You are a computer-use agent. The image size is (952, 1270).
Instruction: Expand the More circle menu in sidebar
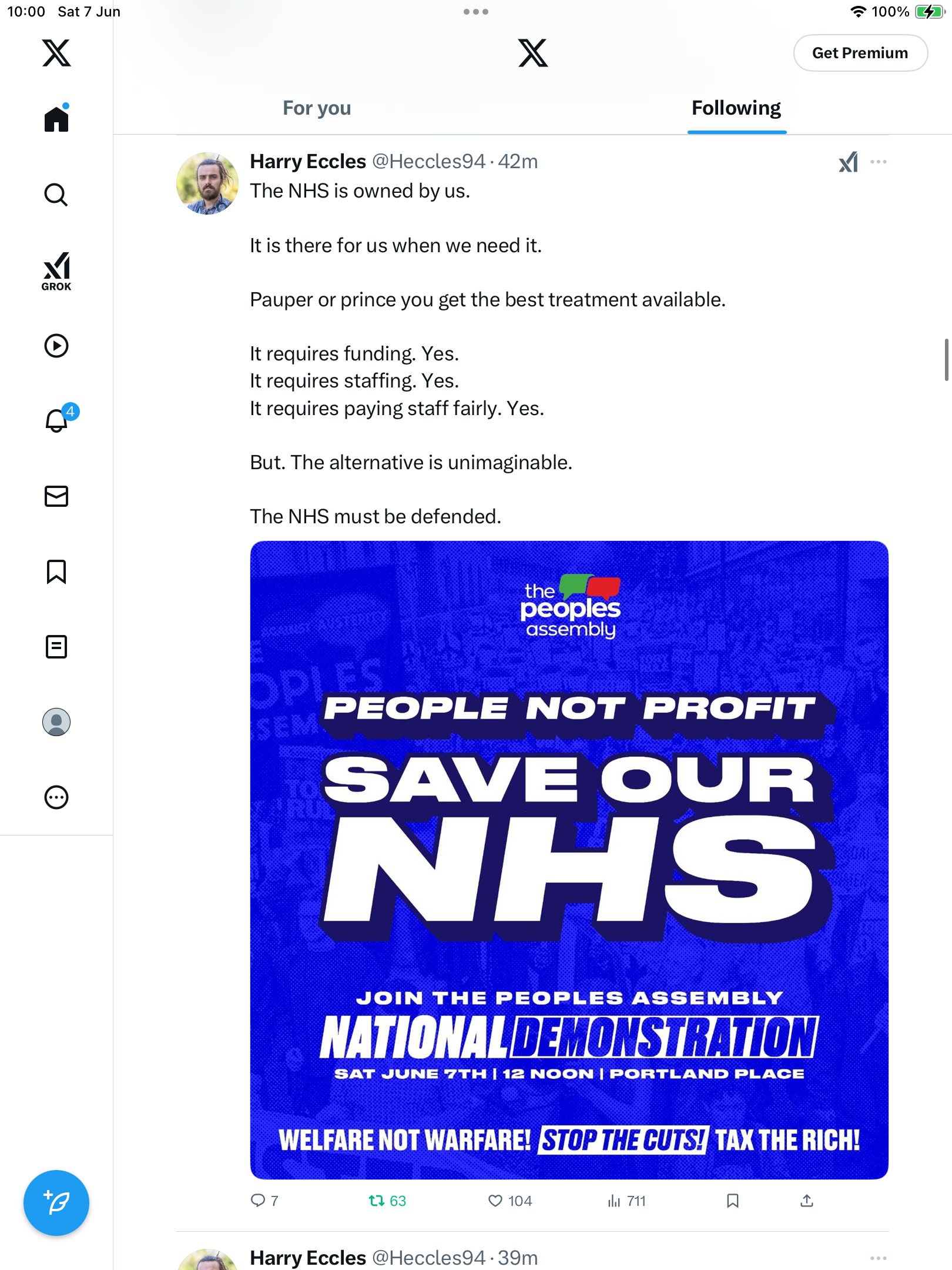[x=56, y=797]
